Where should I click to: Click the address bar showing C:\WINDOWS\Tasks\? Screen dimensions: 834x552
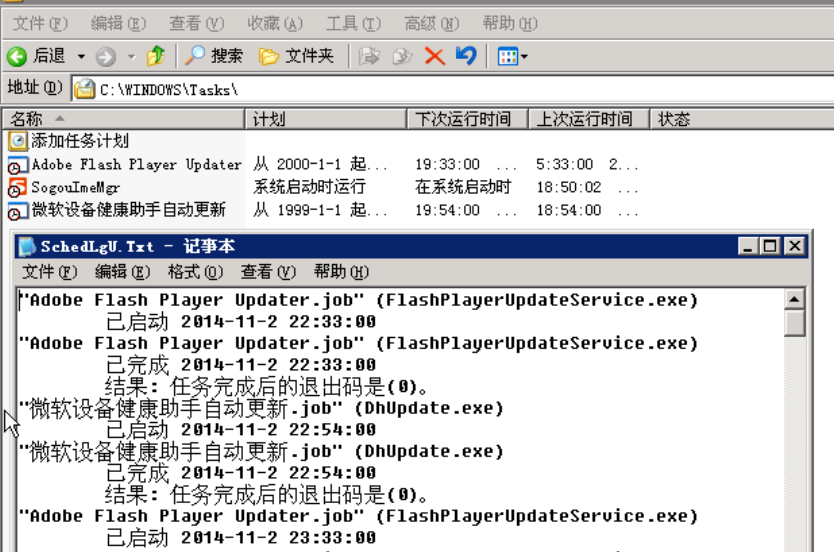point(452,89)
